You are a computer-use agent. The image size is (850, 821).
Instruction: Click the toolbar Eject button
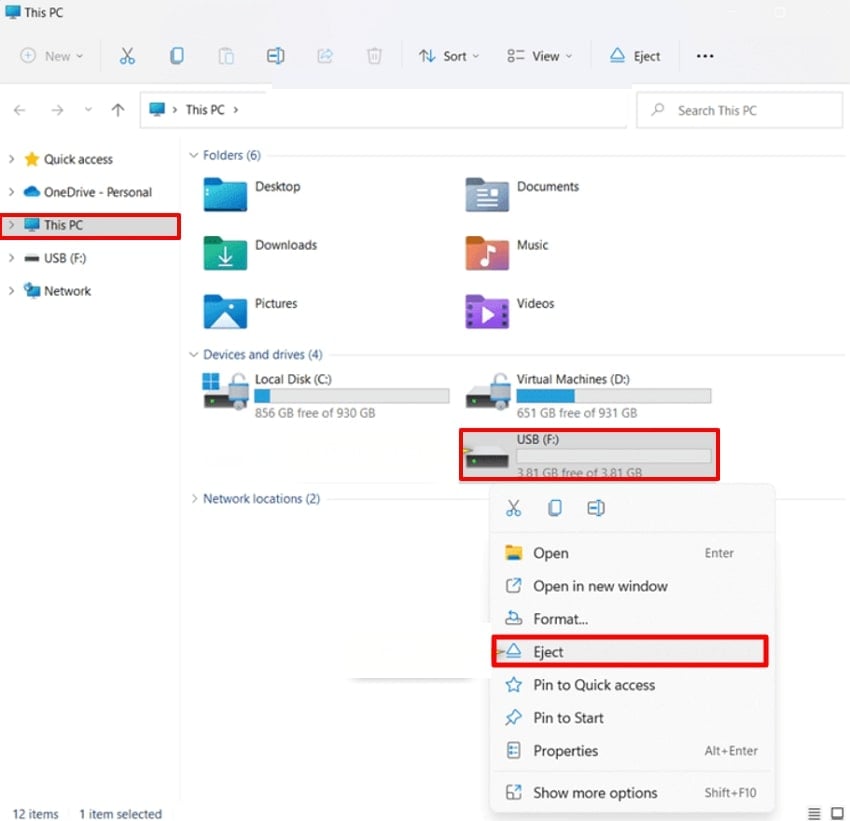pyautogui.click(x=635, y=56)
